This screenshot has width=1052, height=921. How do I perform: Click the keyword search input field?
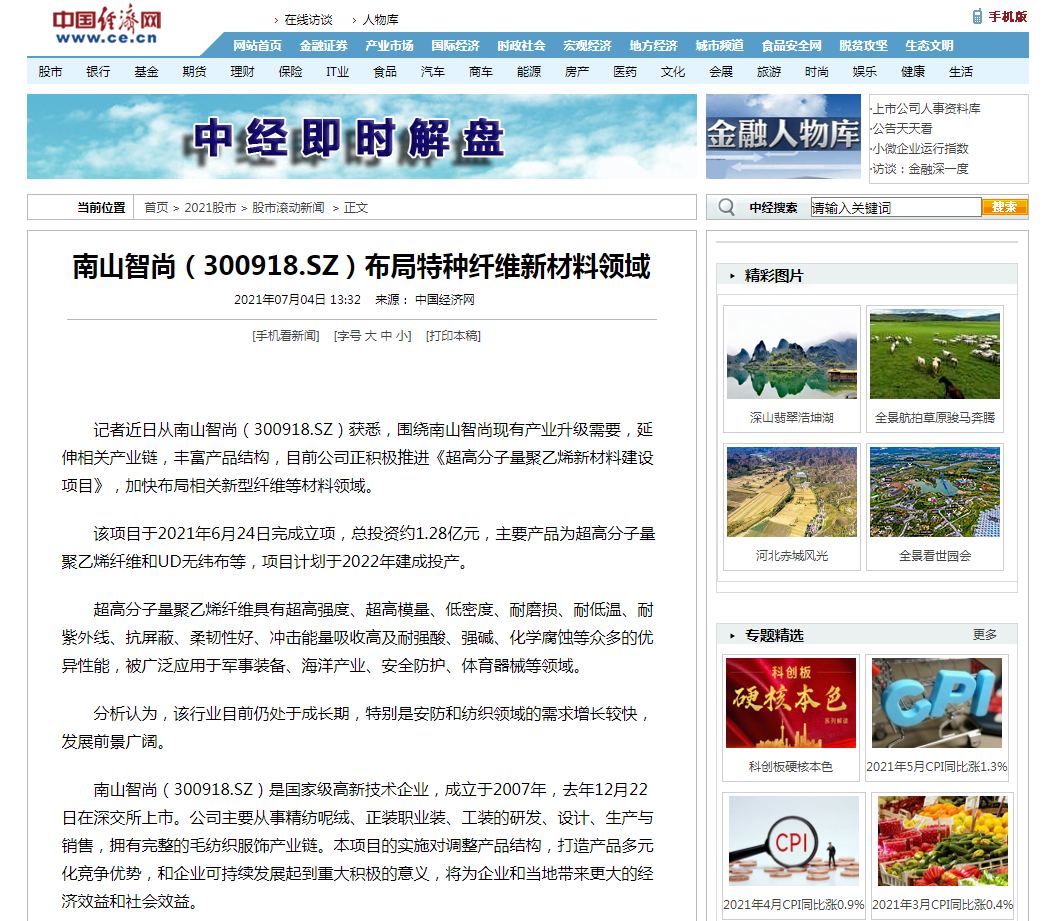pos(894,208)
